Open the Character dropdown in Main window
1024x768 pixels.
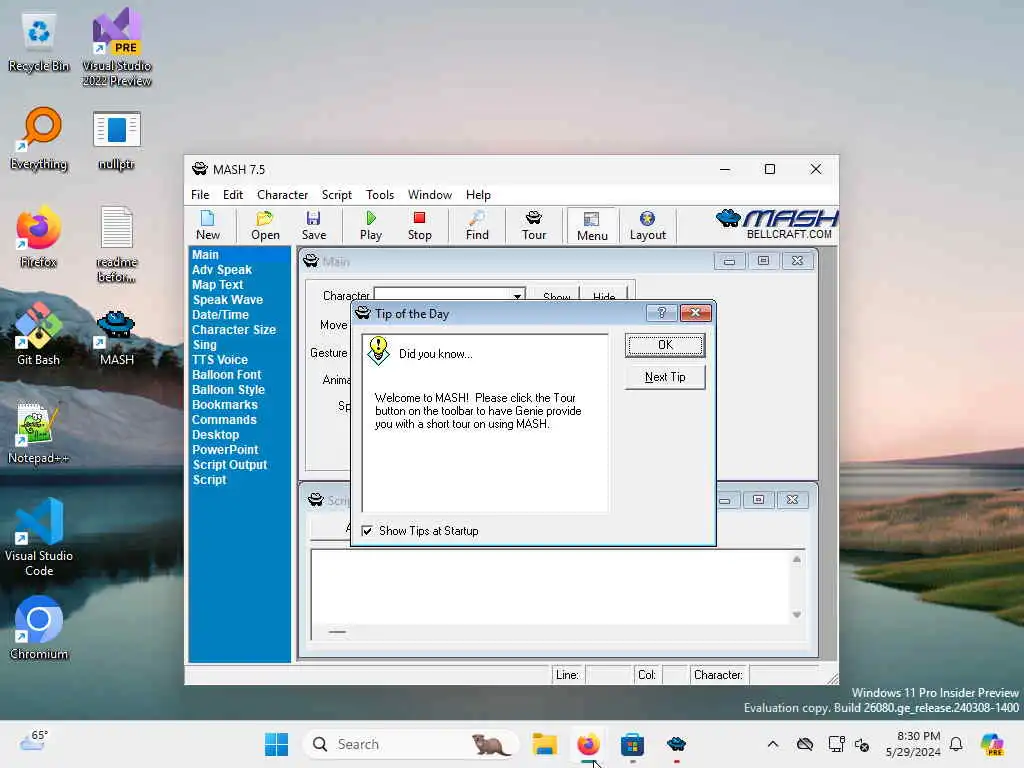click(x=517, y=295)
